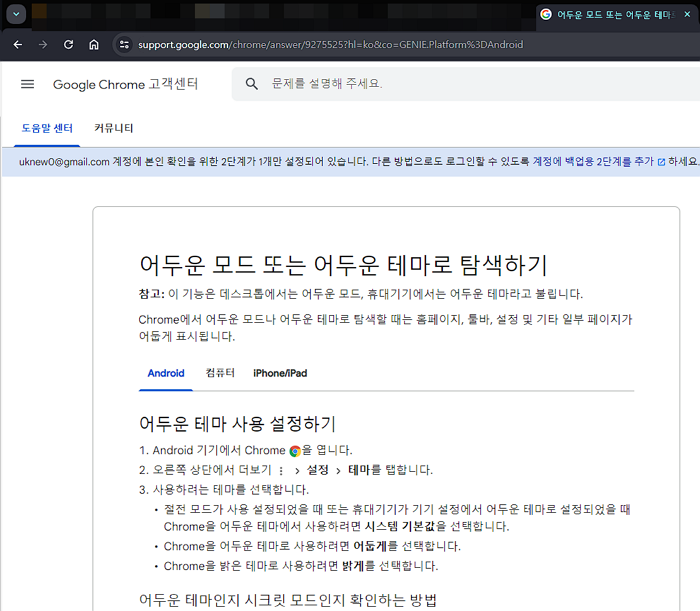Click the search magnifier icon
The width and height of the screenshot is (700, 611).
pos(252,83)
